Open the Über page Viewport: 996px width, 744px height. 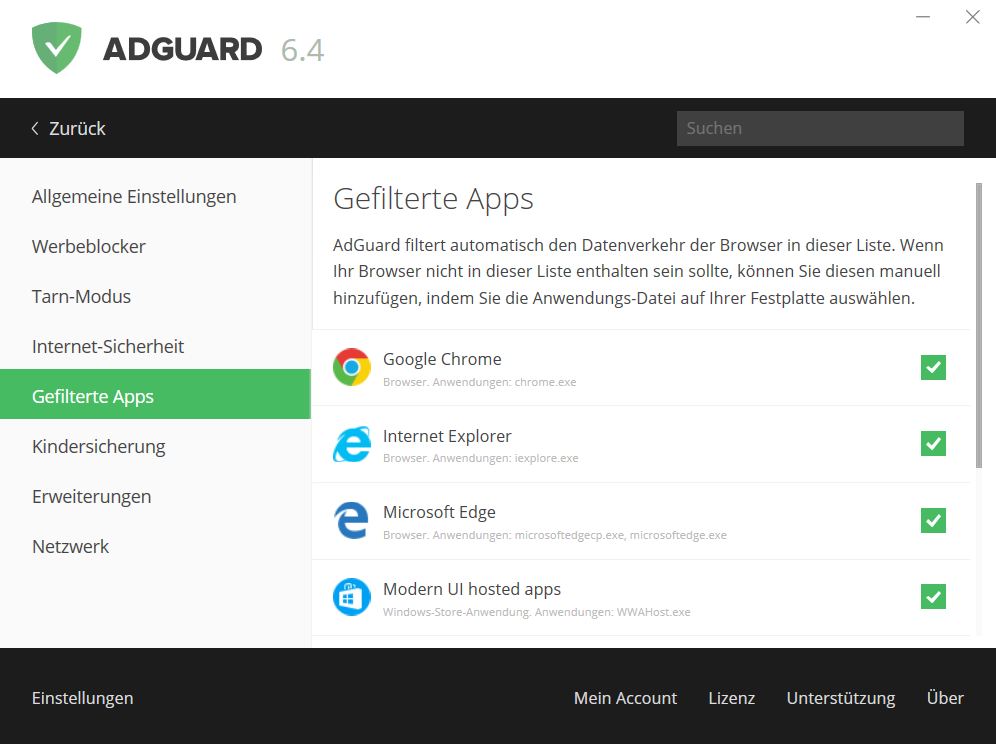(x=945, y=697)
